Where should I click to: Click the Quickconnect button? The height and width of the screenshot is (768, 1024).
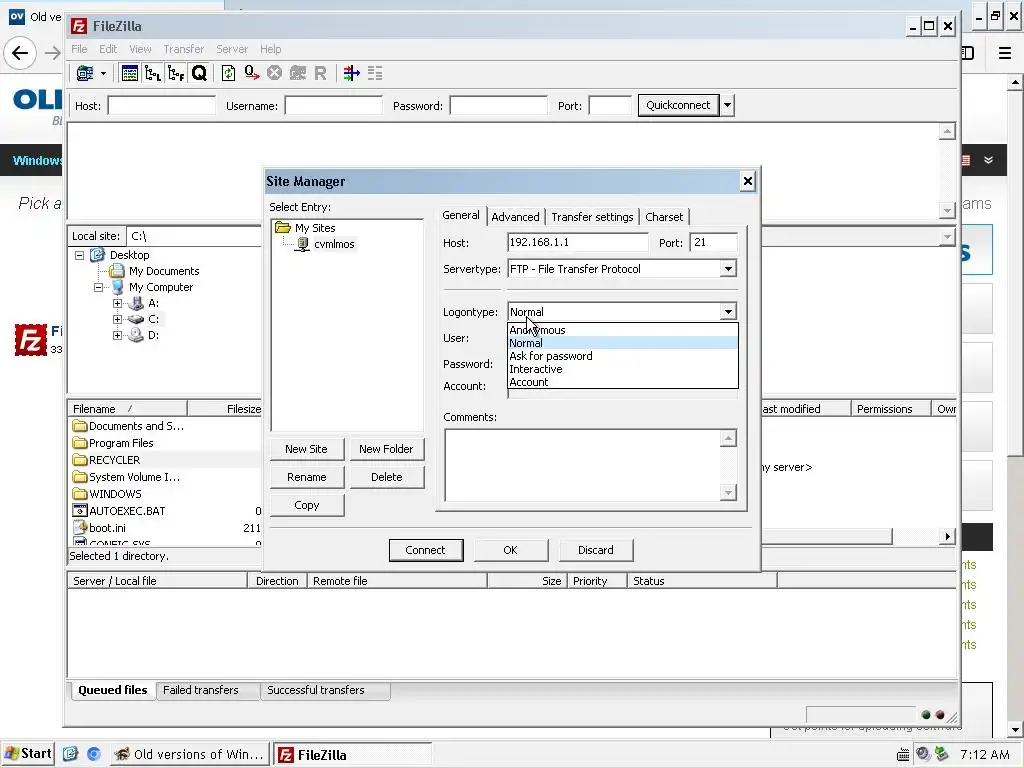point(678,105)
